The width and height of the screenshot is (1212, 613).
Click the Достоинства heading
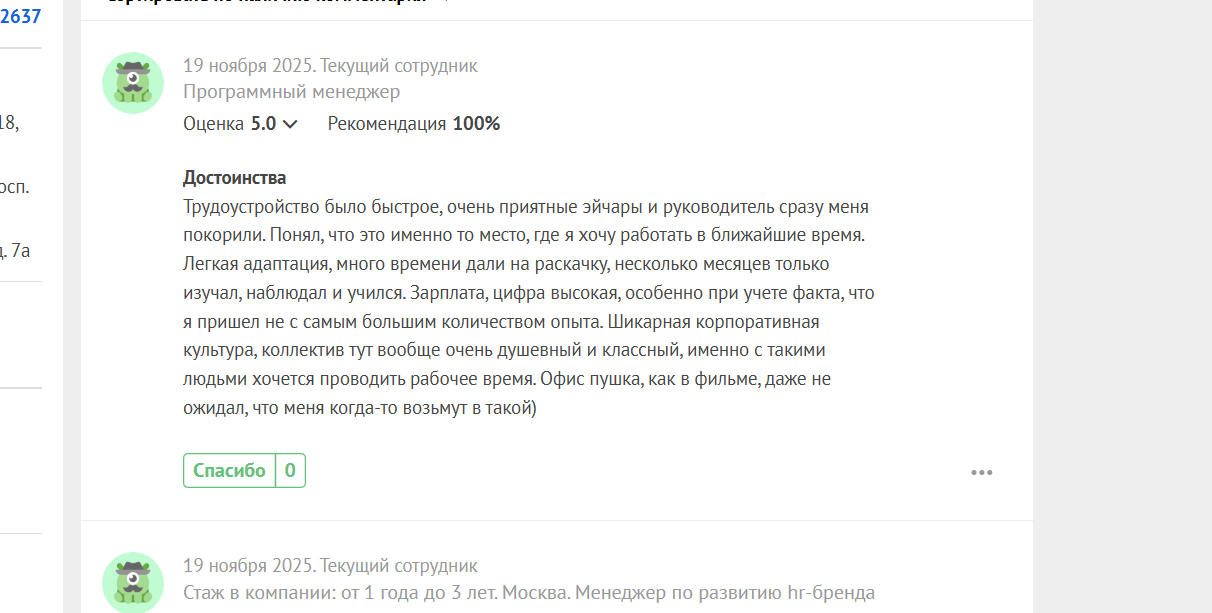click(x=234, y=178)
